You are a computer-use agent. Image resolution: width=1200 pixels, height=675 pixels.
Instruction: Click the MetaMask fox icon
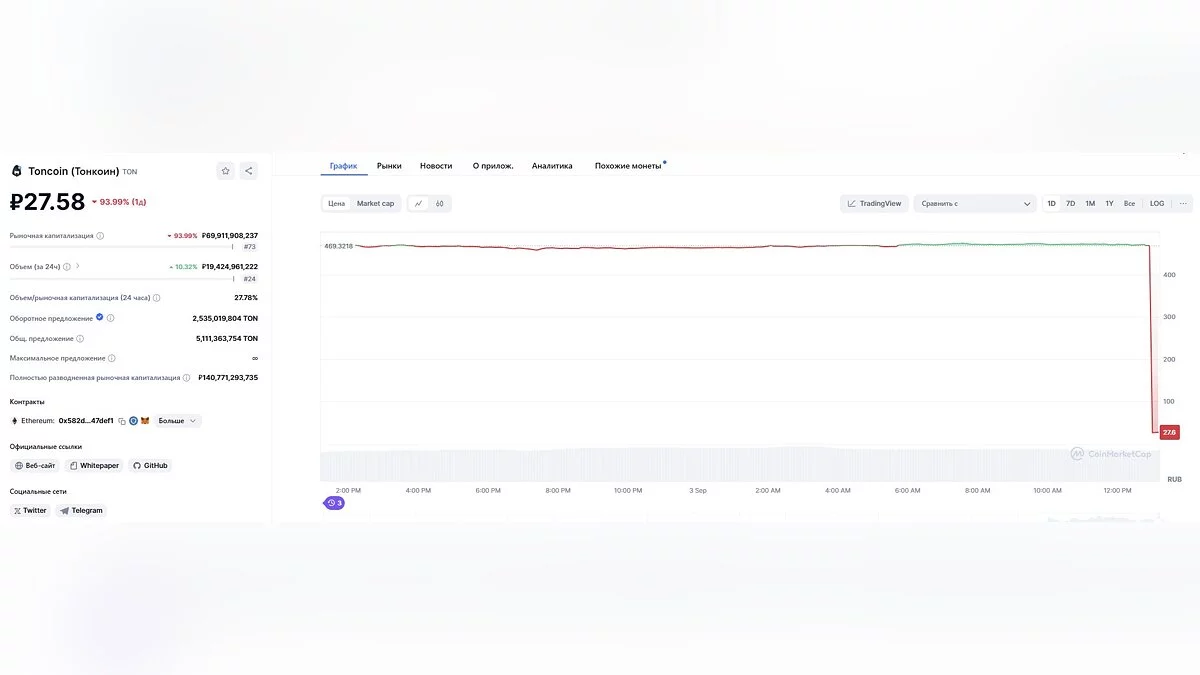(144, 421)
